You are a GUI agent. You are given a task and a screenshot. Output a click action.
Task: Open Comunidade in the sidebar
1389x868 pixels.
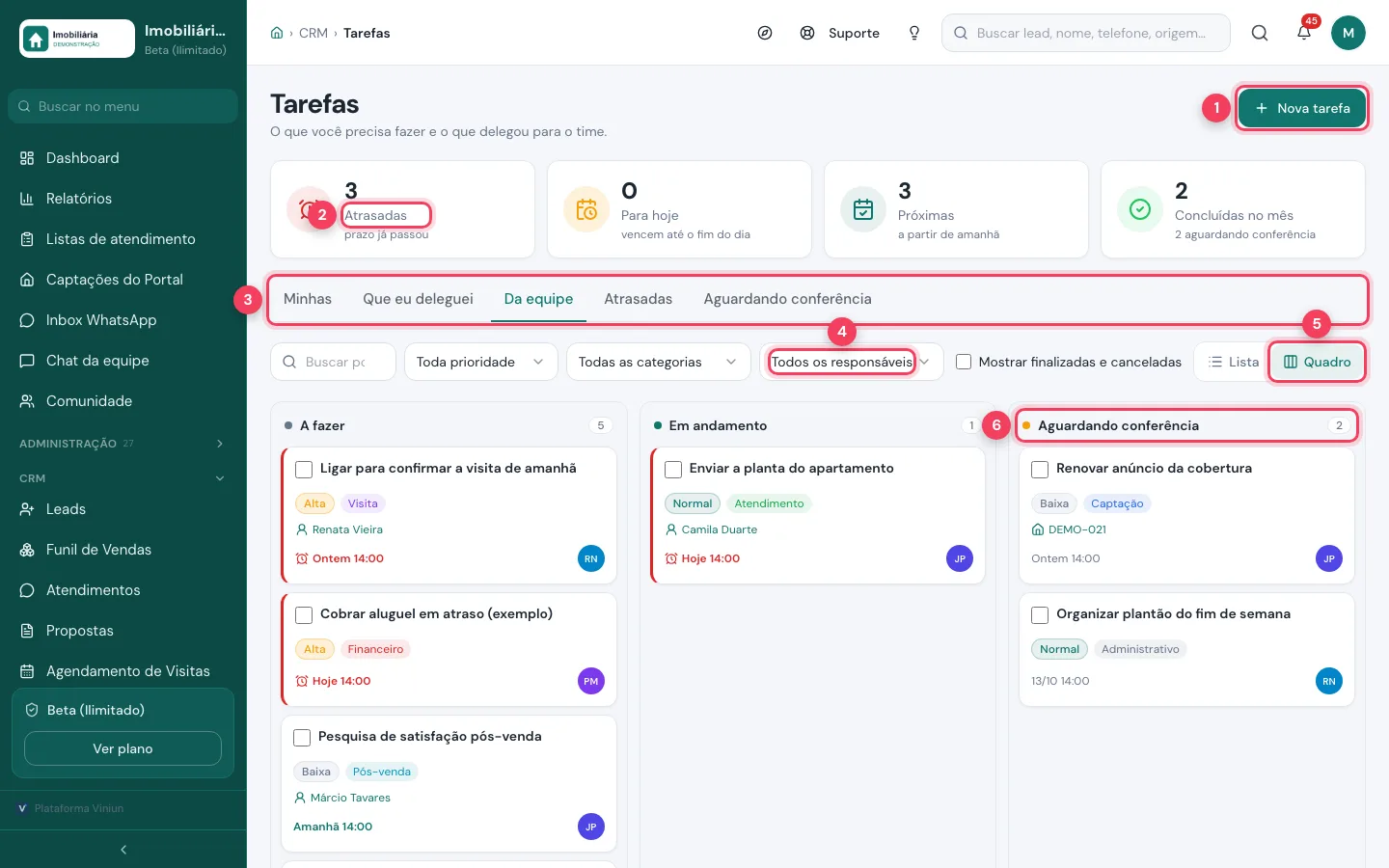(x=123, y=401)
